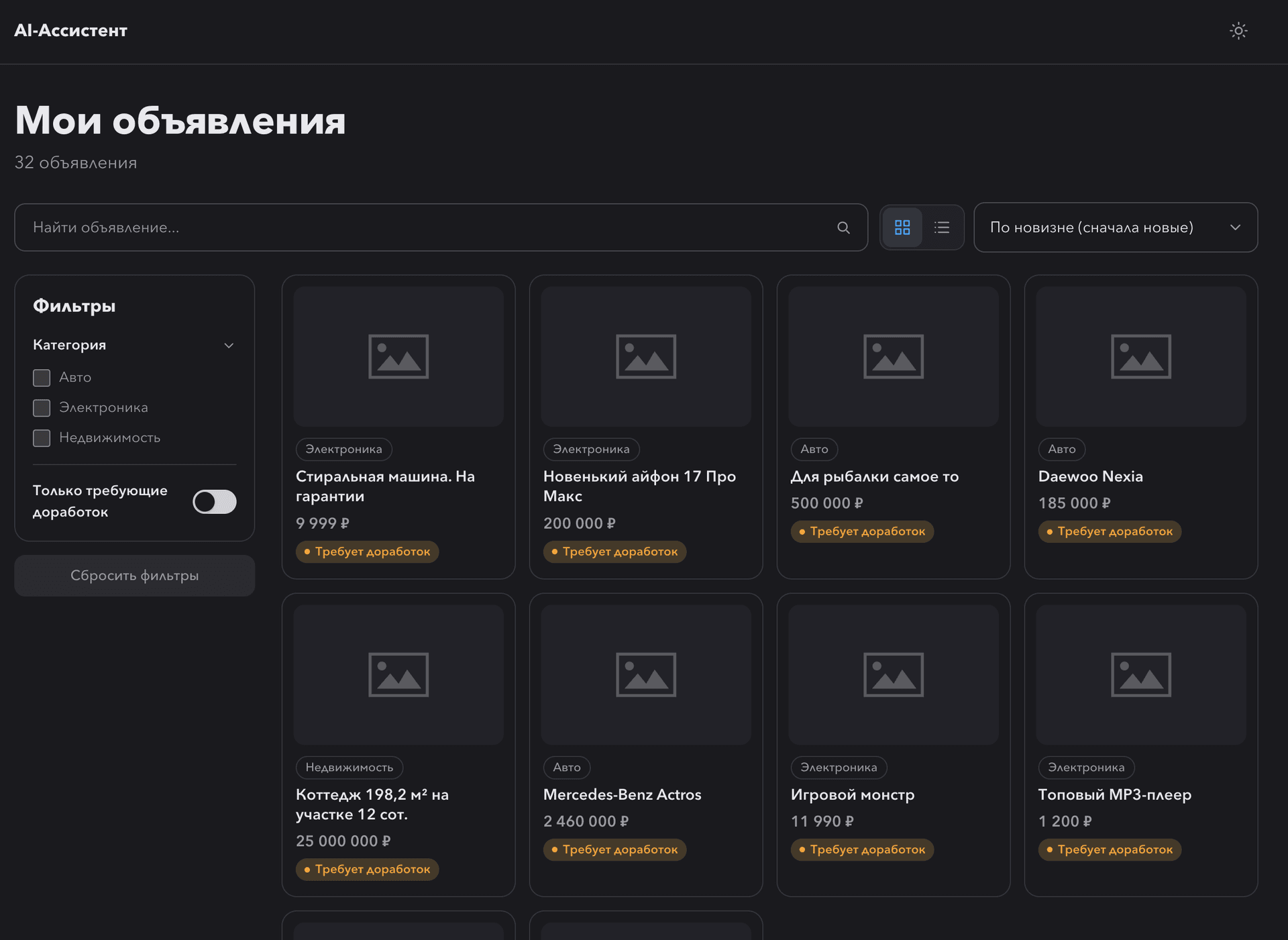Open the AI-Ассистент logo link
This screenshot has height=940, width=1288.
click(70, 31)
